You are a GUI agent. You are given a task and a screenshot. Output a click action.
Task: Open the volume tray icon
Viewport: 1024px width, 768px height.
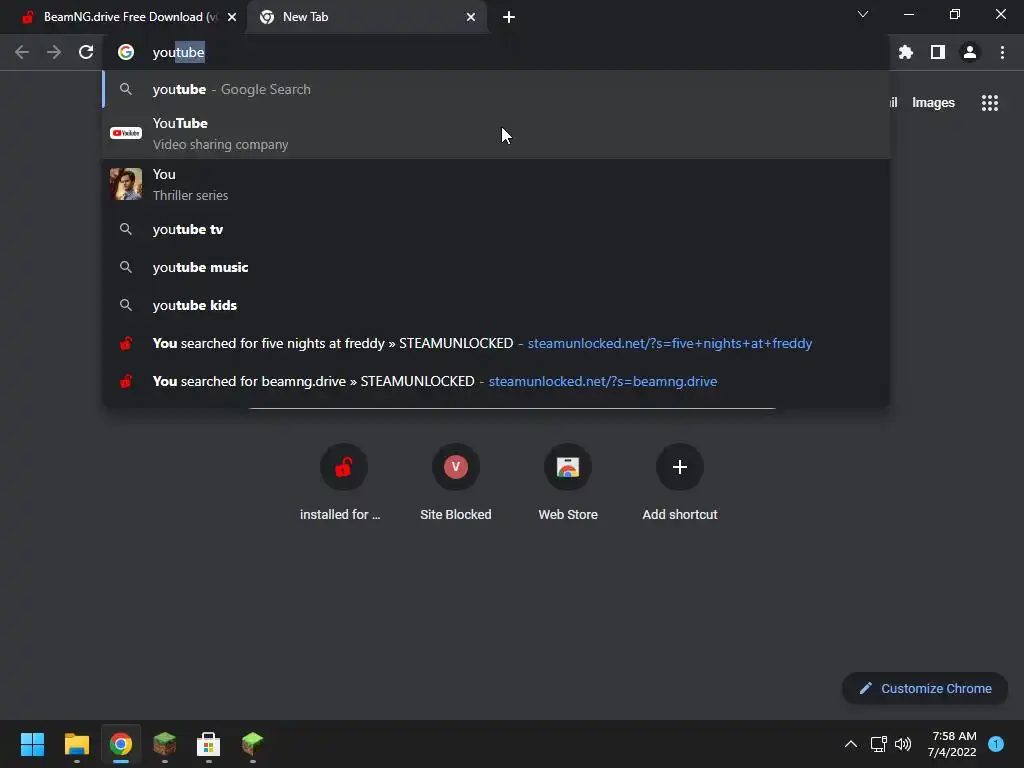[x=903, y=744]
